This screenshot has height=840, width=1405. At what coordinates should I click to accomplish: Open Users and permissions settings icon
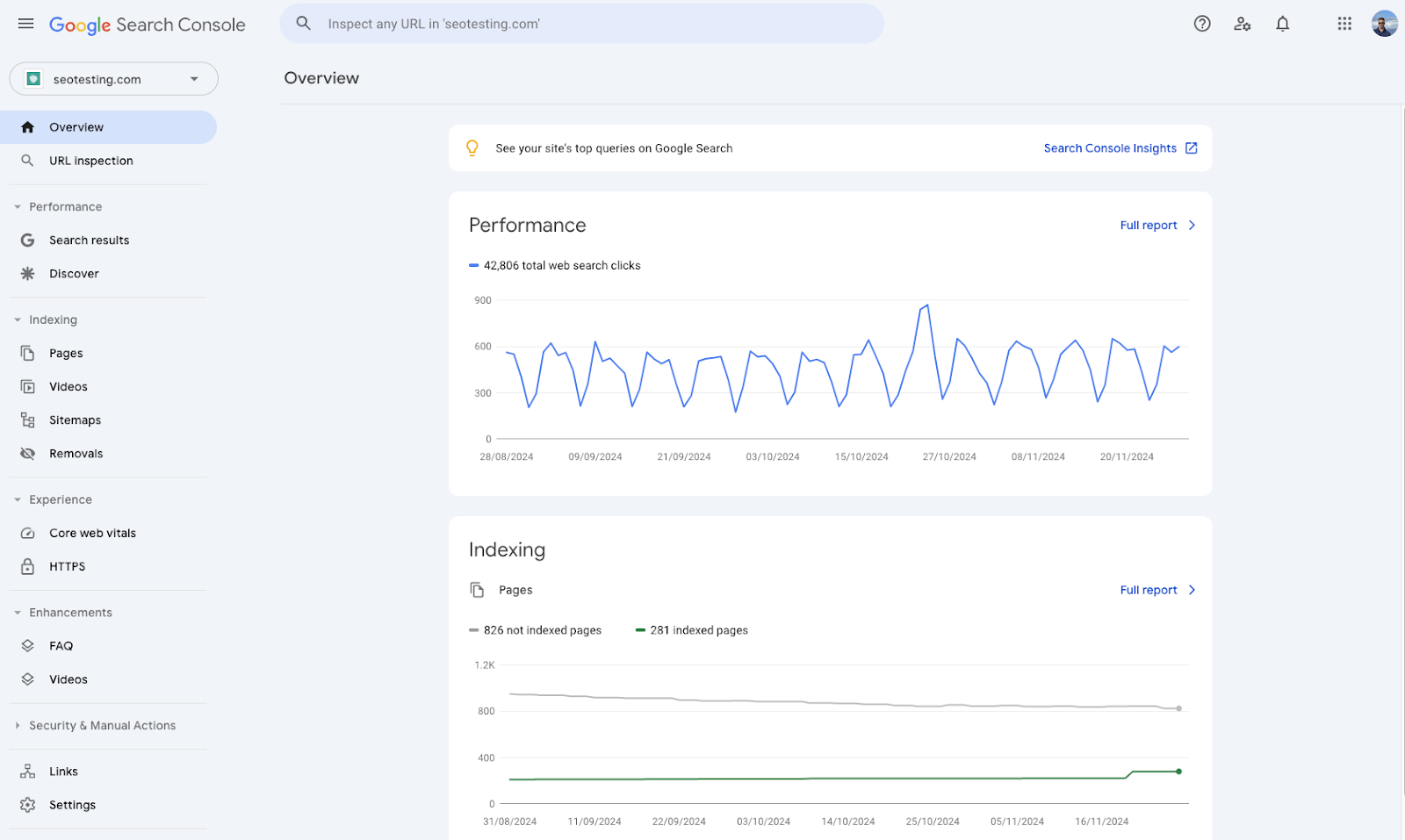(1243, 24)
